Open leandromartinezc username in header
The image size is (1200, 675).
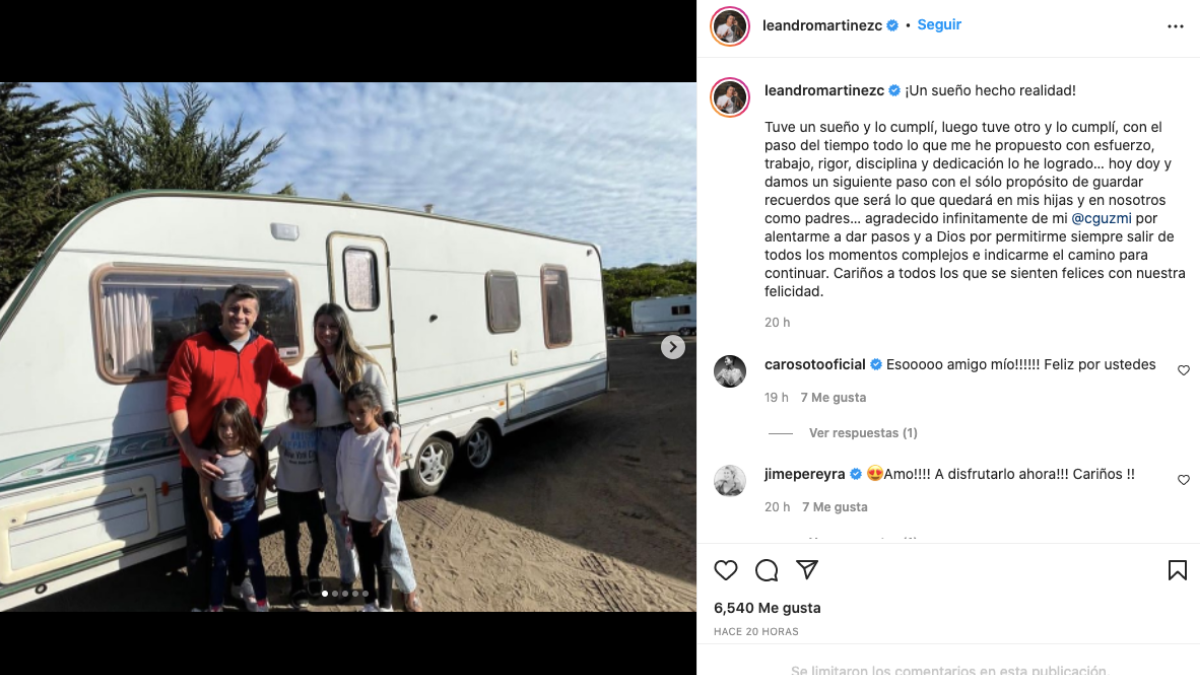click(823, 25)
